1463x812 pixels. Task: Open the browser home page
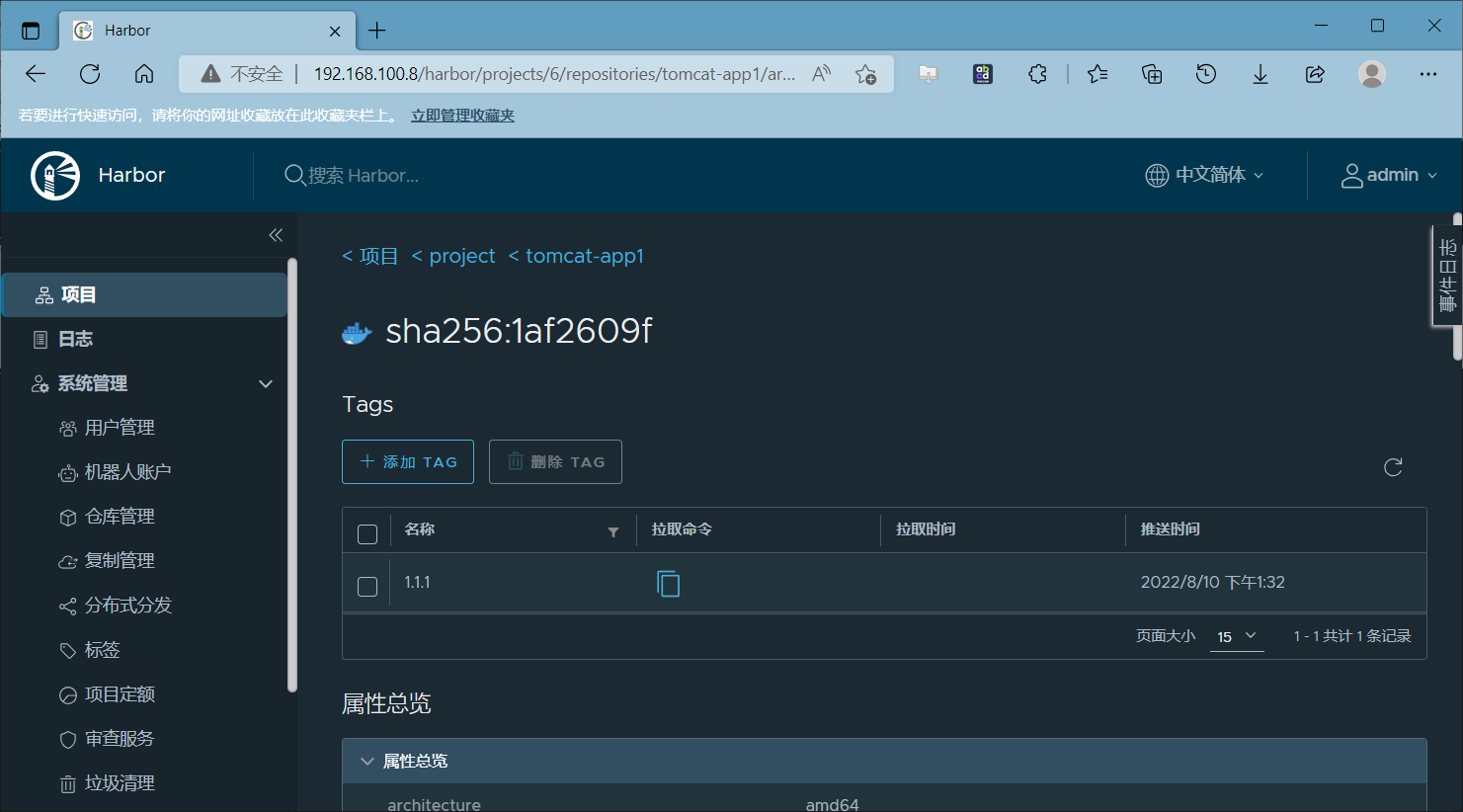[144, 74]
